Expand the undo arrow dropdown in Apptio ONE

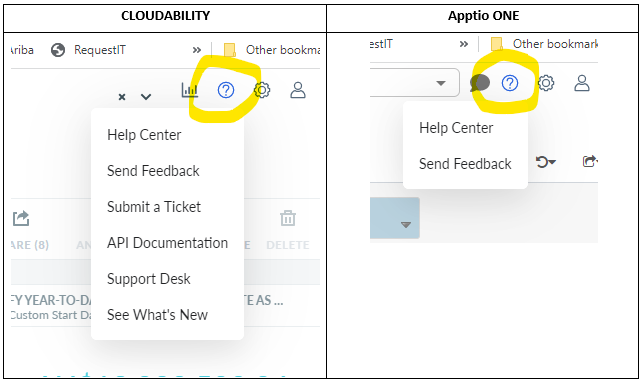(546, 162)
